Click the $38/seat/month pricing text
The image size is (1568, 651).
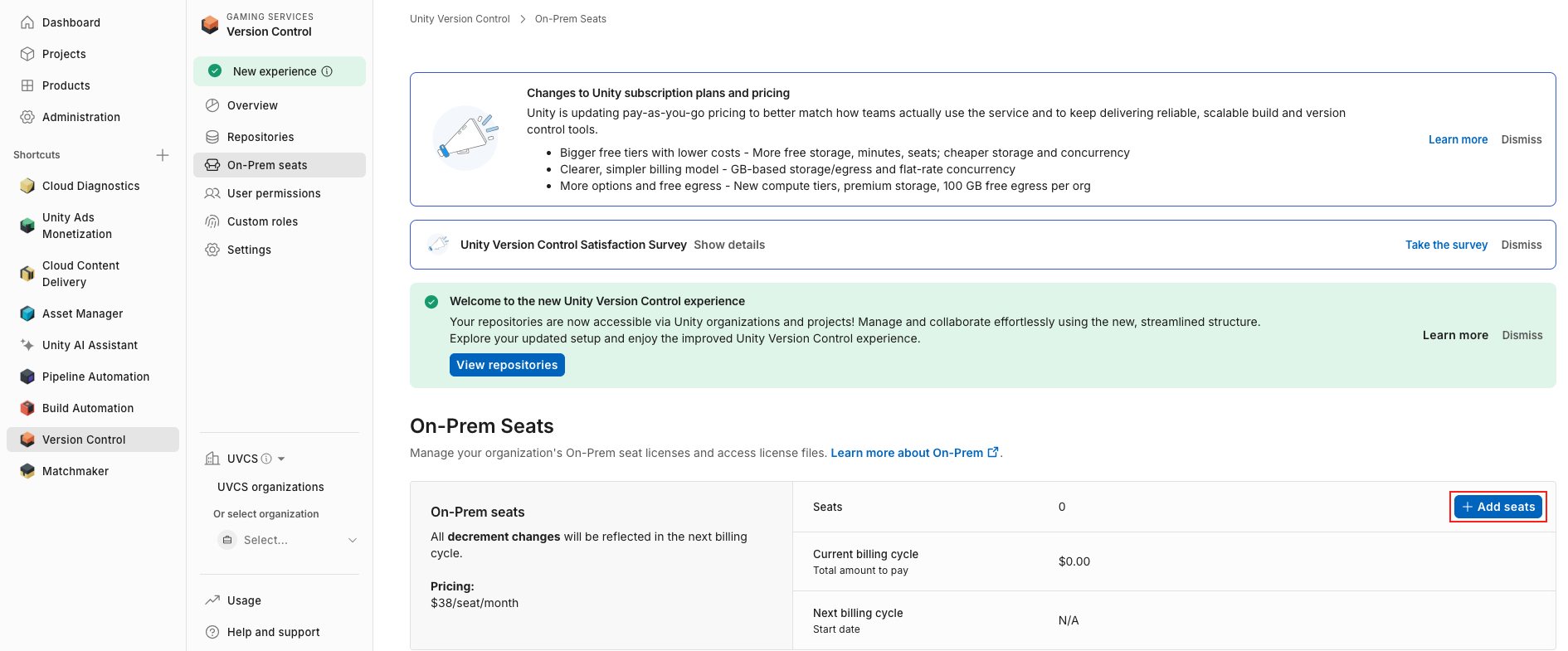coord(475,603)
